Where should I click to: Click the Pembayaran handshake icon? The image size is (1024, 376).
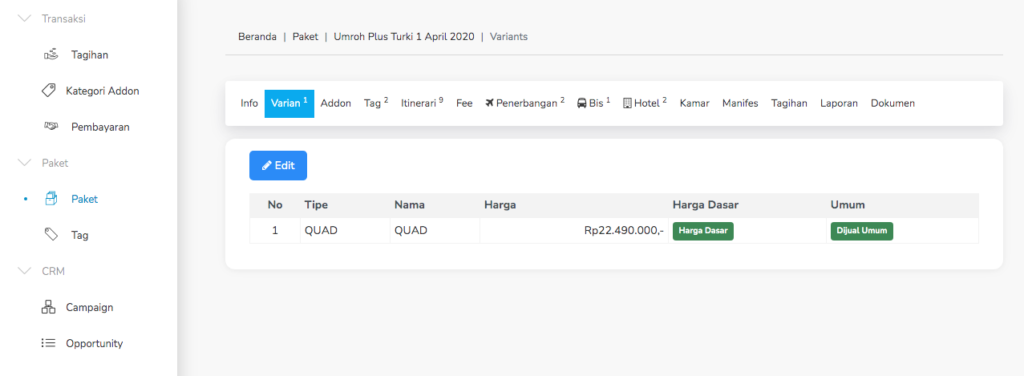point(51,127)
